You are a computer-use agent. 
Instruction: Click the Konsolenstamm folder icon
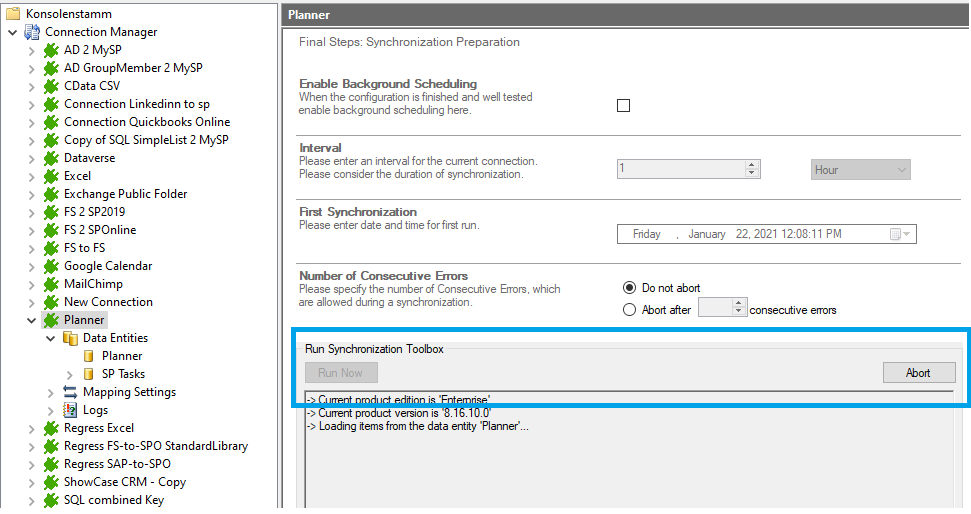pos(13,14)
